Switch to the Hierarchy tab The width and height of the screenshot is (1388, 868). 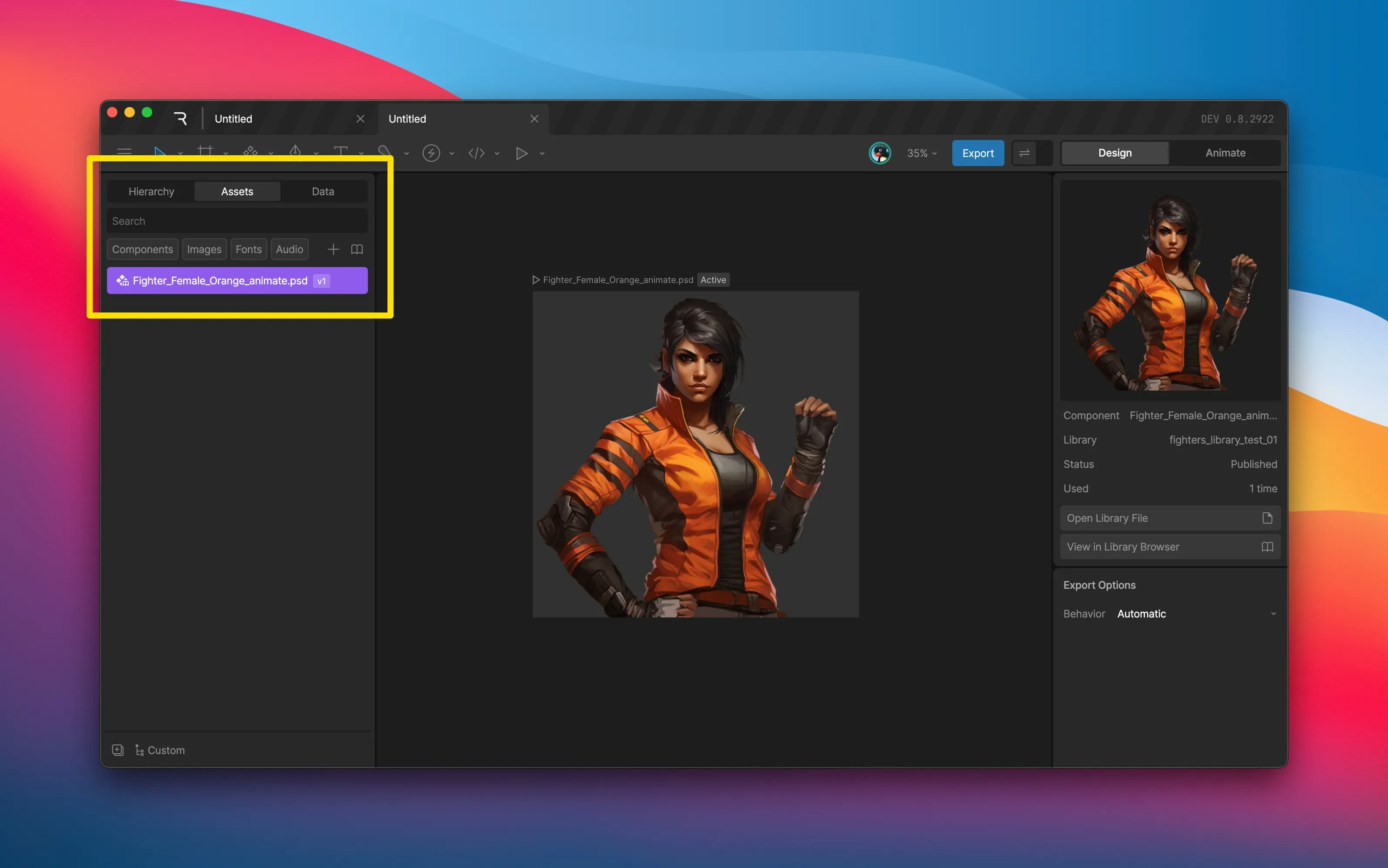tap(151, 191)
